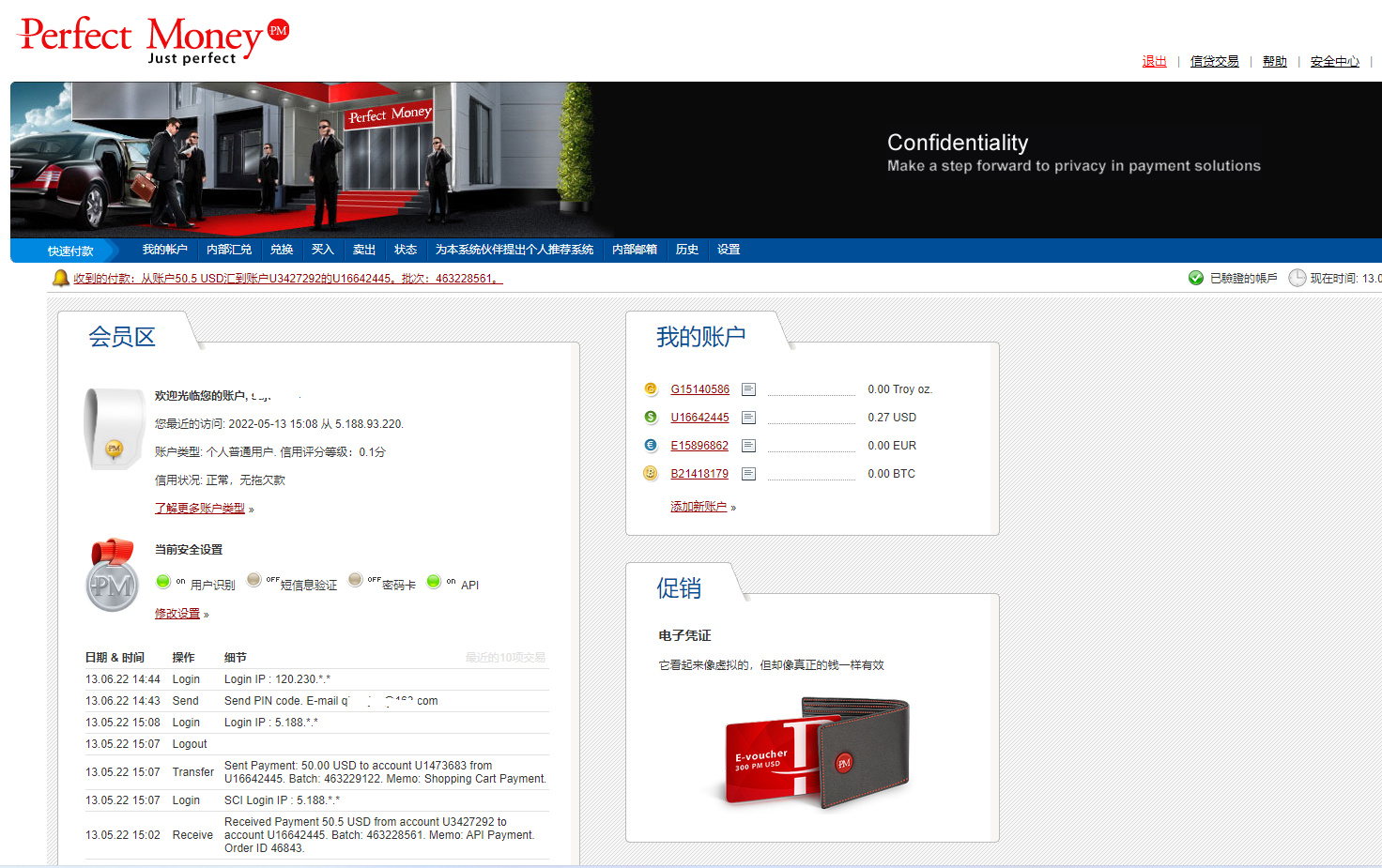Click the 已验证的帐户 status text

click(x=1243, y=279)
